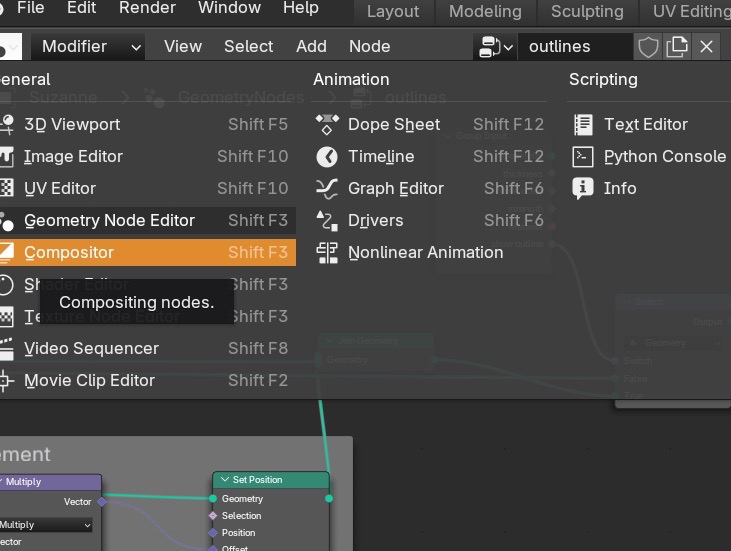Choose Graph Editor from Animation
Viewport: 731px width, 551px height.
tap(429, 188)
